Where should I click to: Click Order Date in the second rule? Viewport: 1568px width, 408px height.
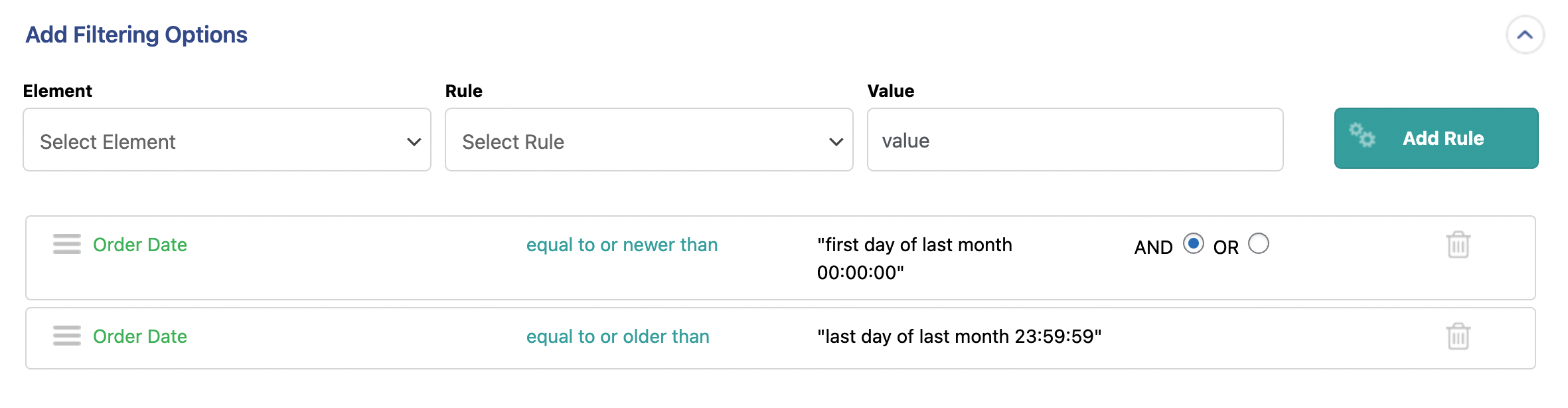(140, 337)
